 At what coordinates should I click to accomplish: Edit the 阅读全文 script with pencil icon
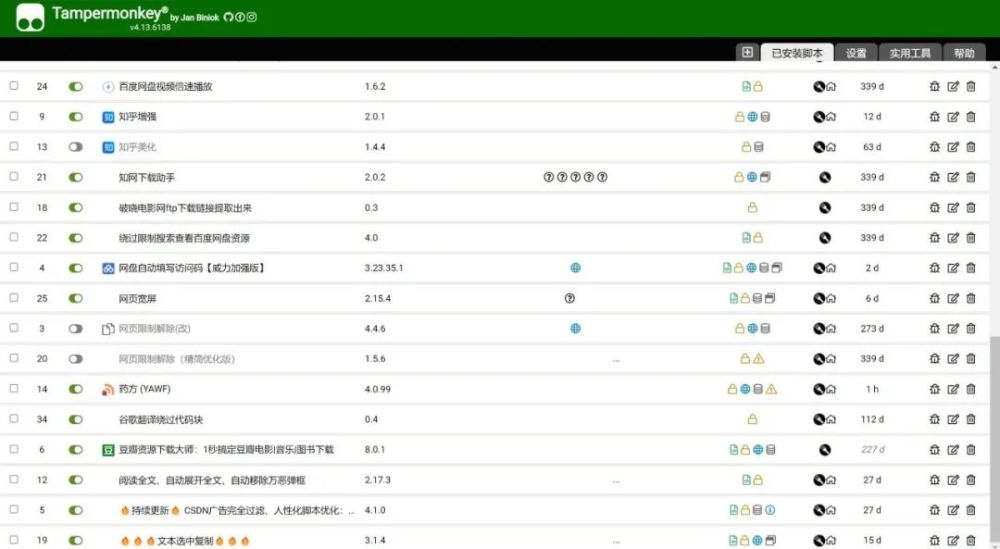click(953, 480)
